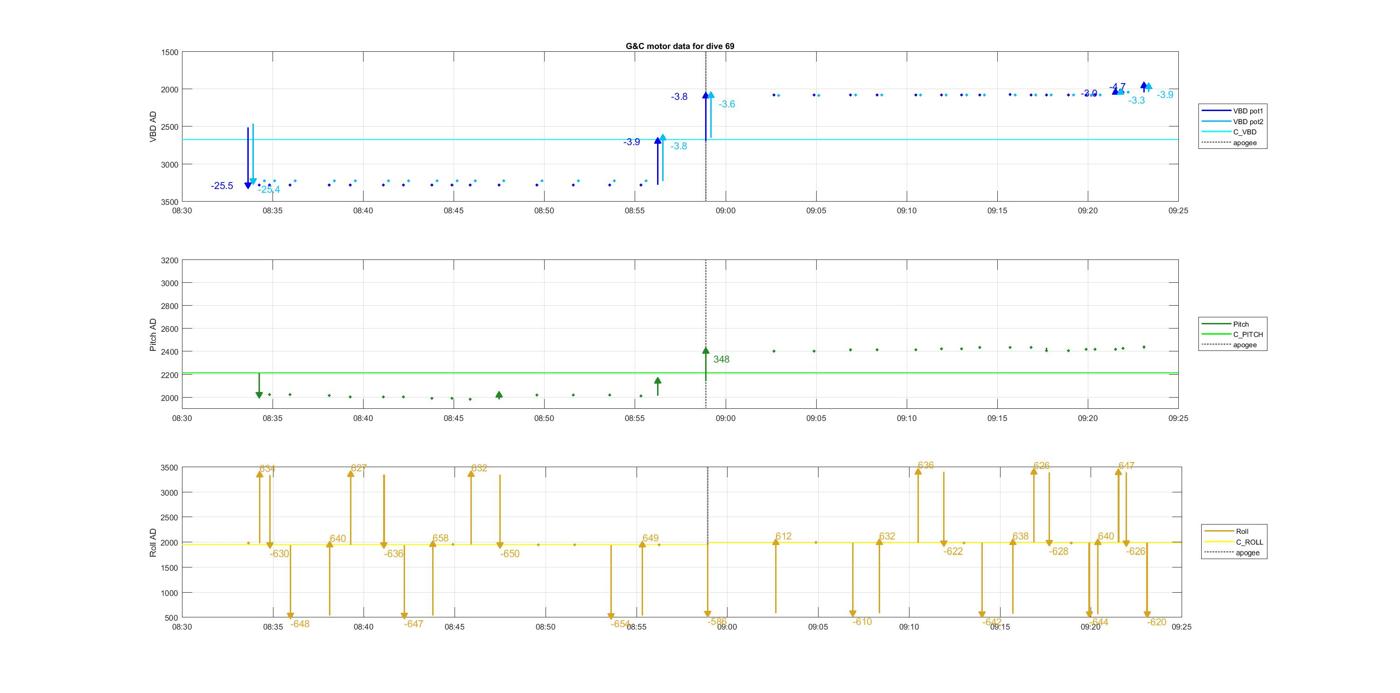Screen dimensions: 1400x693
Task: Click the "626" roll label
Action: [x=1042, y=465]
